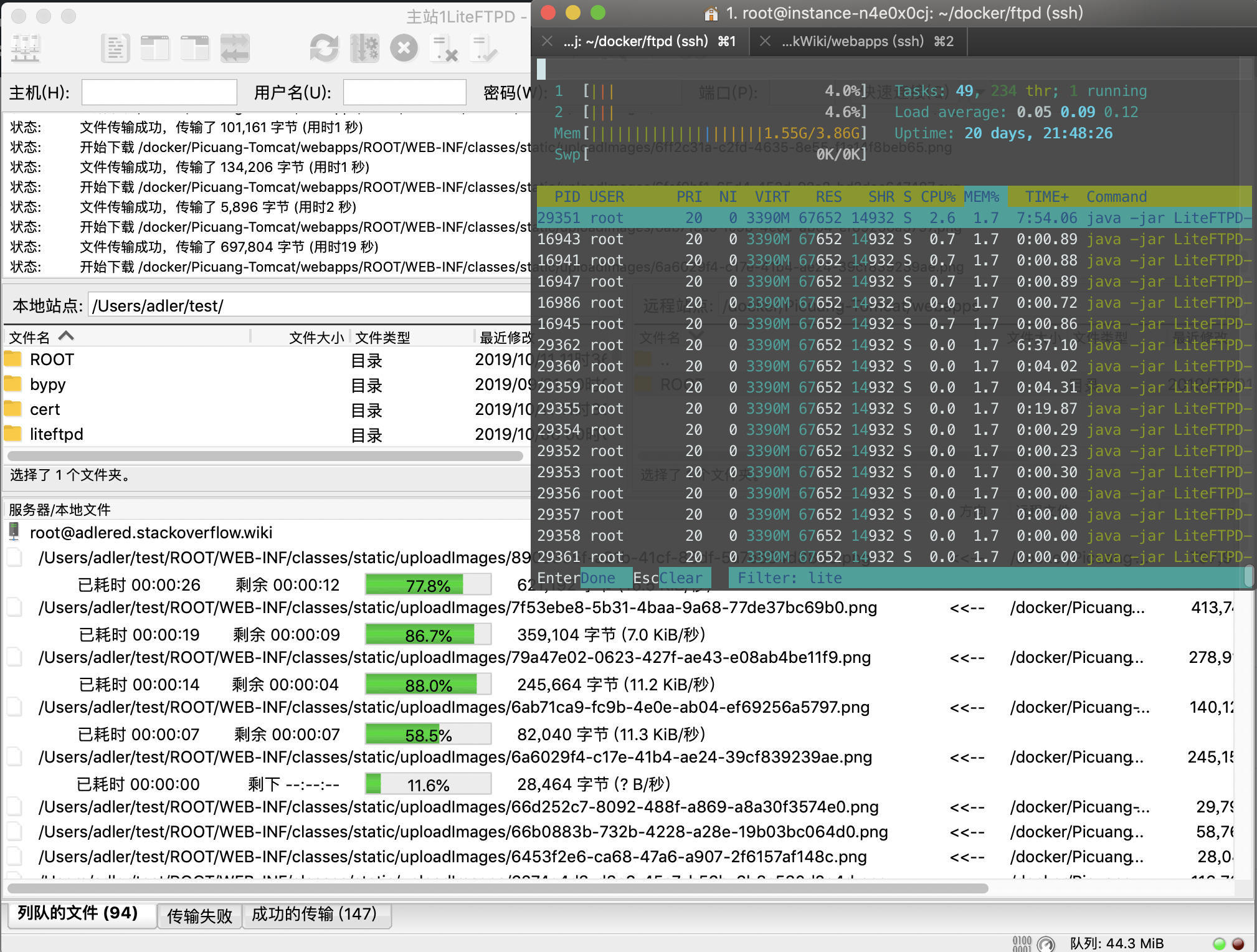Open the Site Manager icon in FileZilla toolbar
This screenshot has height=952, width=1257.
point(26,48)
